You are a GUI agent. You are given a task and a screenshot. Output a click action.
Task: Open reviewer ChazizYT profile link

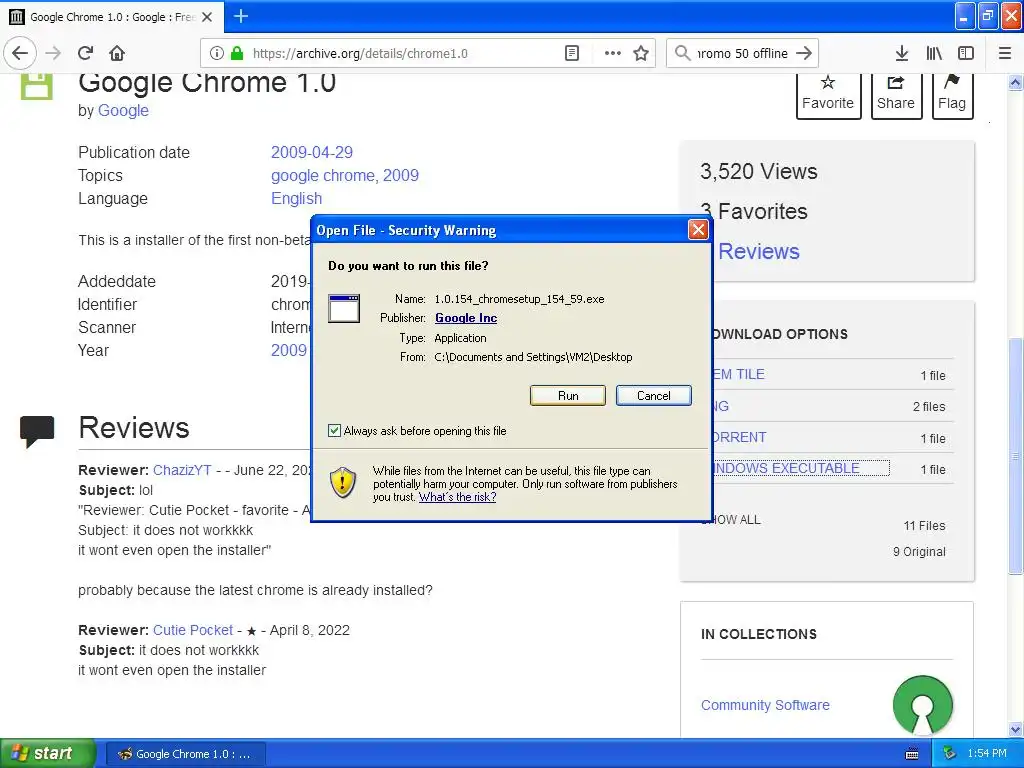tap(182, 470)
